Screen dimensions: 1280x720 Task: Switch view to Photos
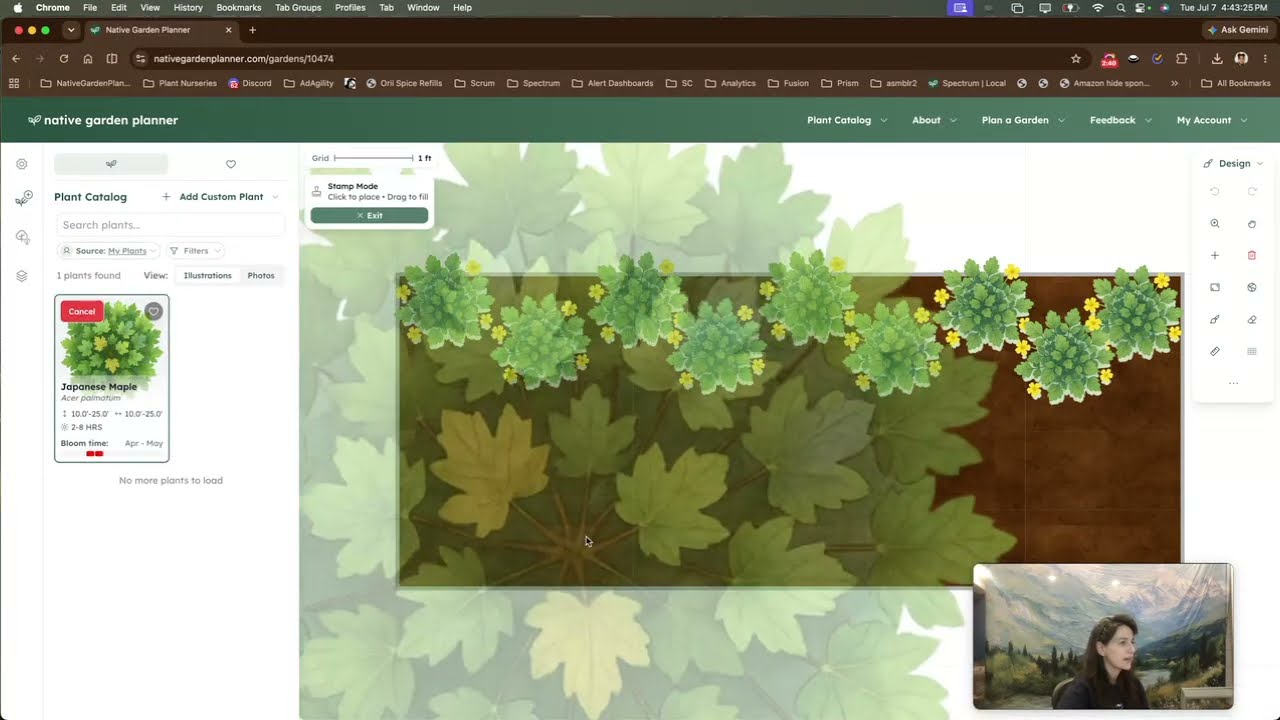coord(261,275)
